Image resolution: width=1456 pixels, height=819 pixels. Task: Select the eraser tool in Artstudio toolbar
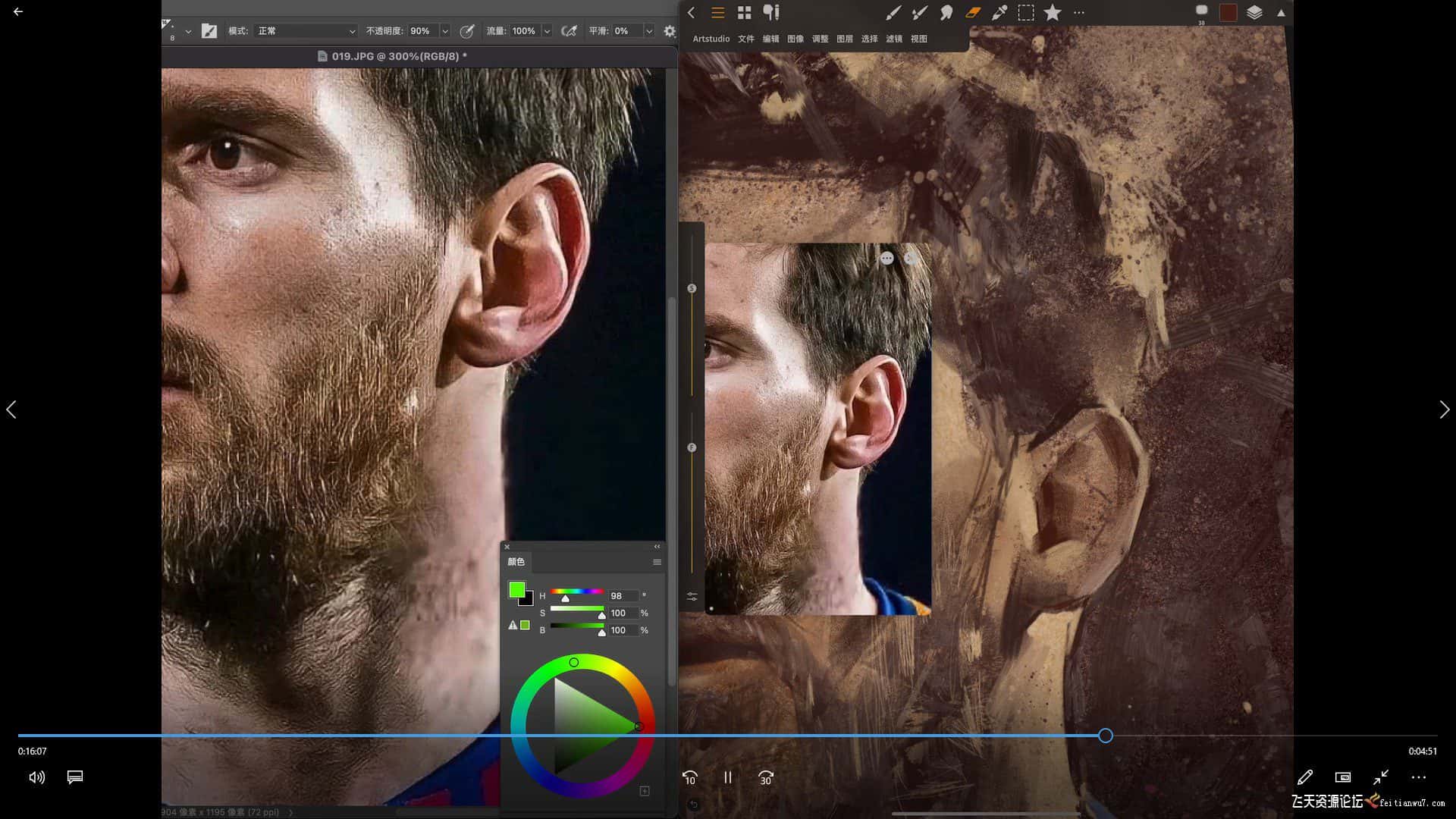coord(973,13)
